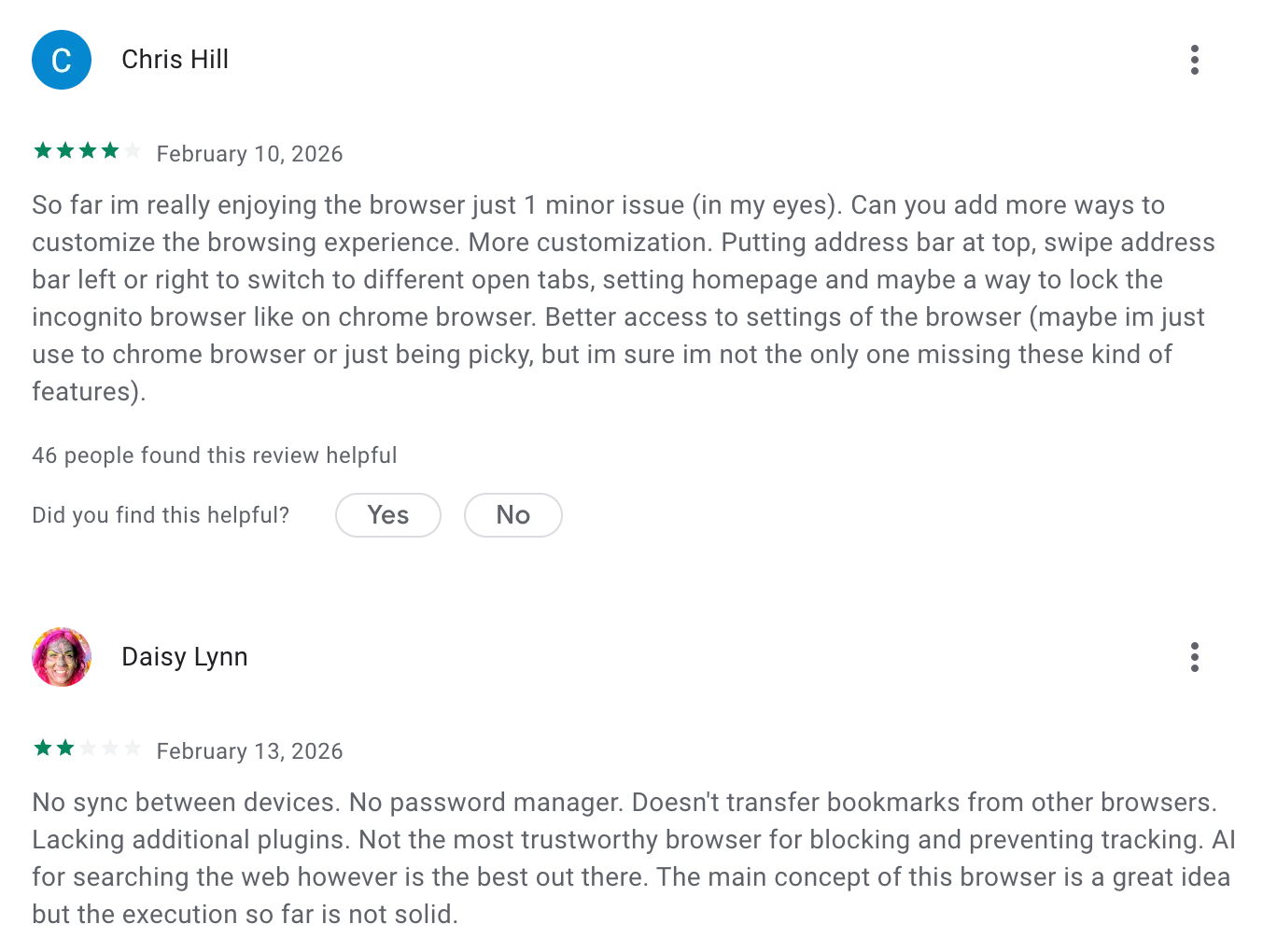Viewport: 1277px width, 952px height.
Task: Select the second star in Daisy Lynn's rating
Action: click(x=63, y=748)
